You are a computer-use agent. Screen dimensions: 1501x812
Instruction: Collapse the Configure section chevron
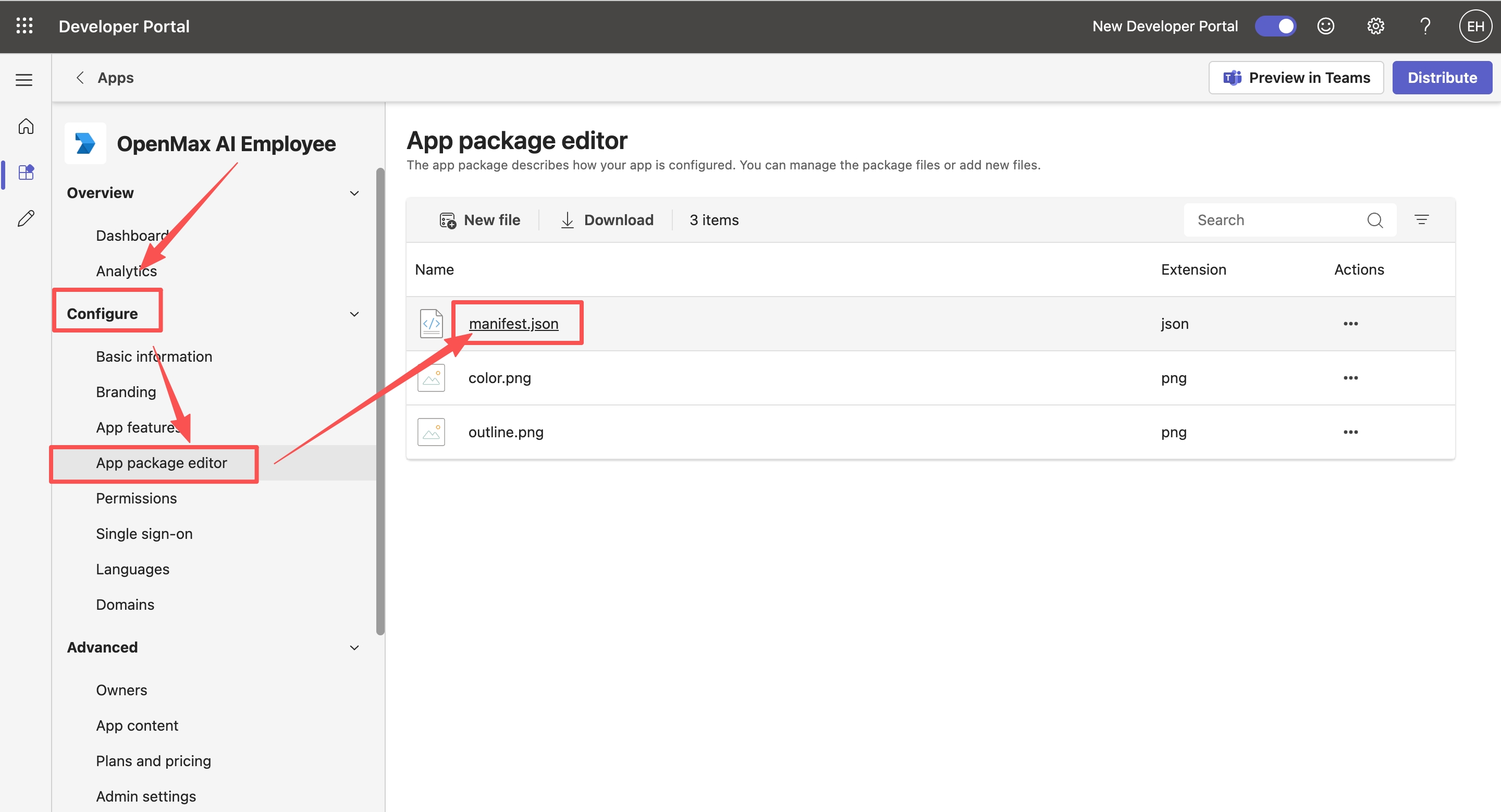point(354,314)
